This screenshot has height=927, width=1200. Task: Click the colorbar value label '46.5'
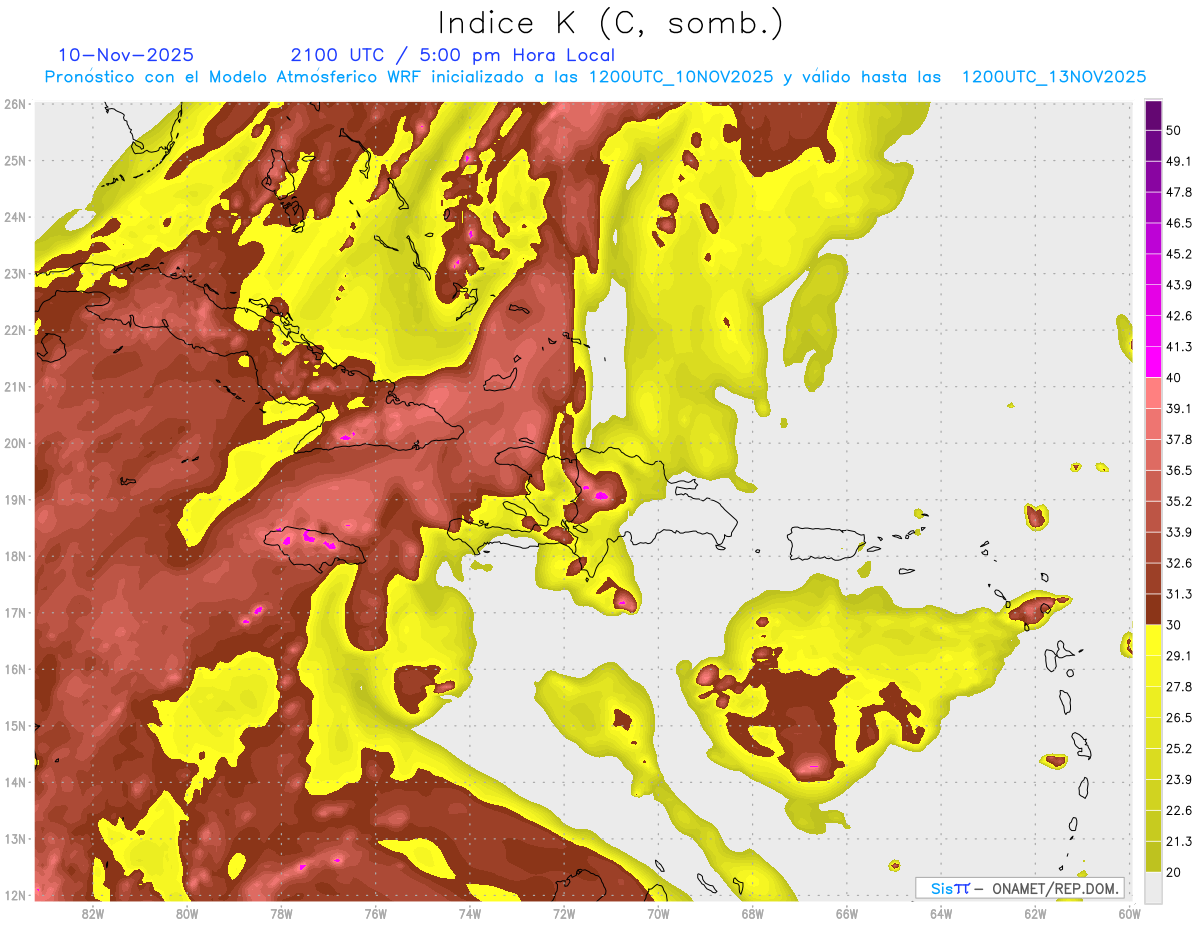pyautogui.click(x=1177, y=223)
